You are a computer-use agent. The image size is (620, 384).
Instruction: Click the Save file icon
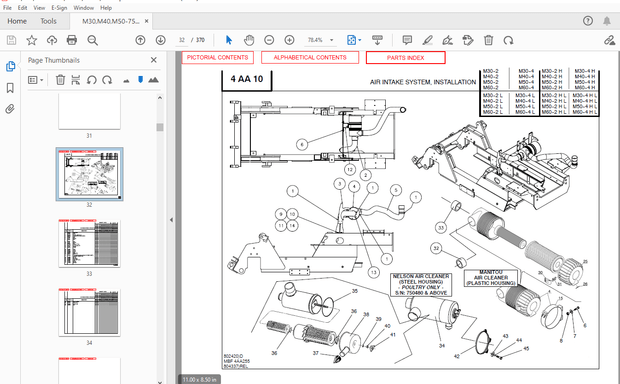[11, 40]
